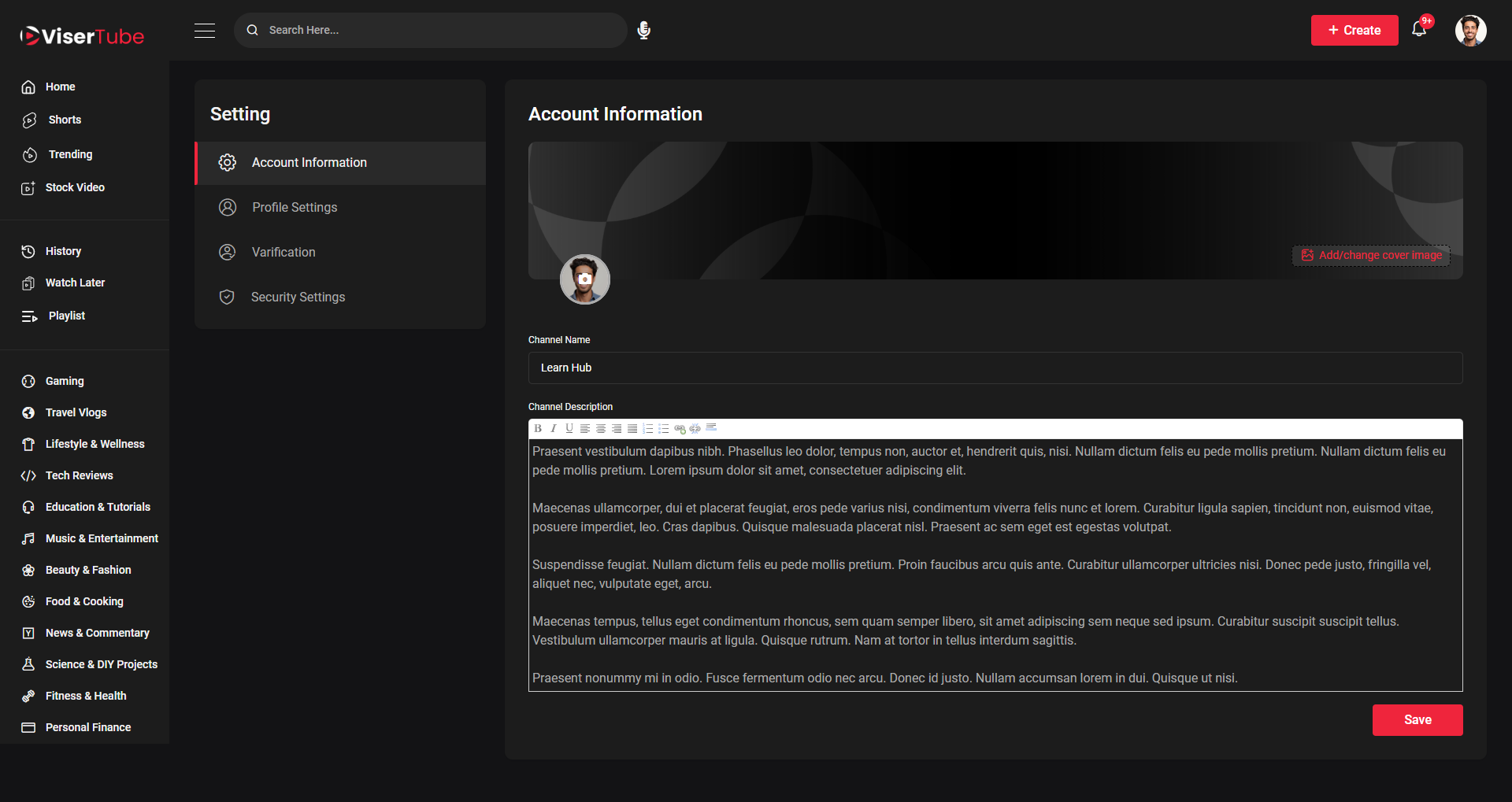The image size is (1512, 802).
Task: Click the camera icon on the profile avatar
Action: pos(584,279)
